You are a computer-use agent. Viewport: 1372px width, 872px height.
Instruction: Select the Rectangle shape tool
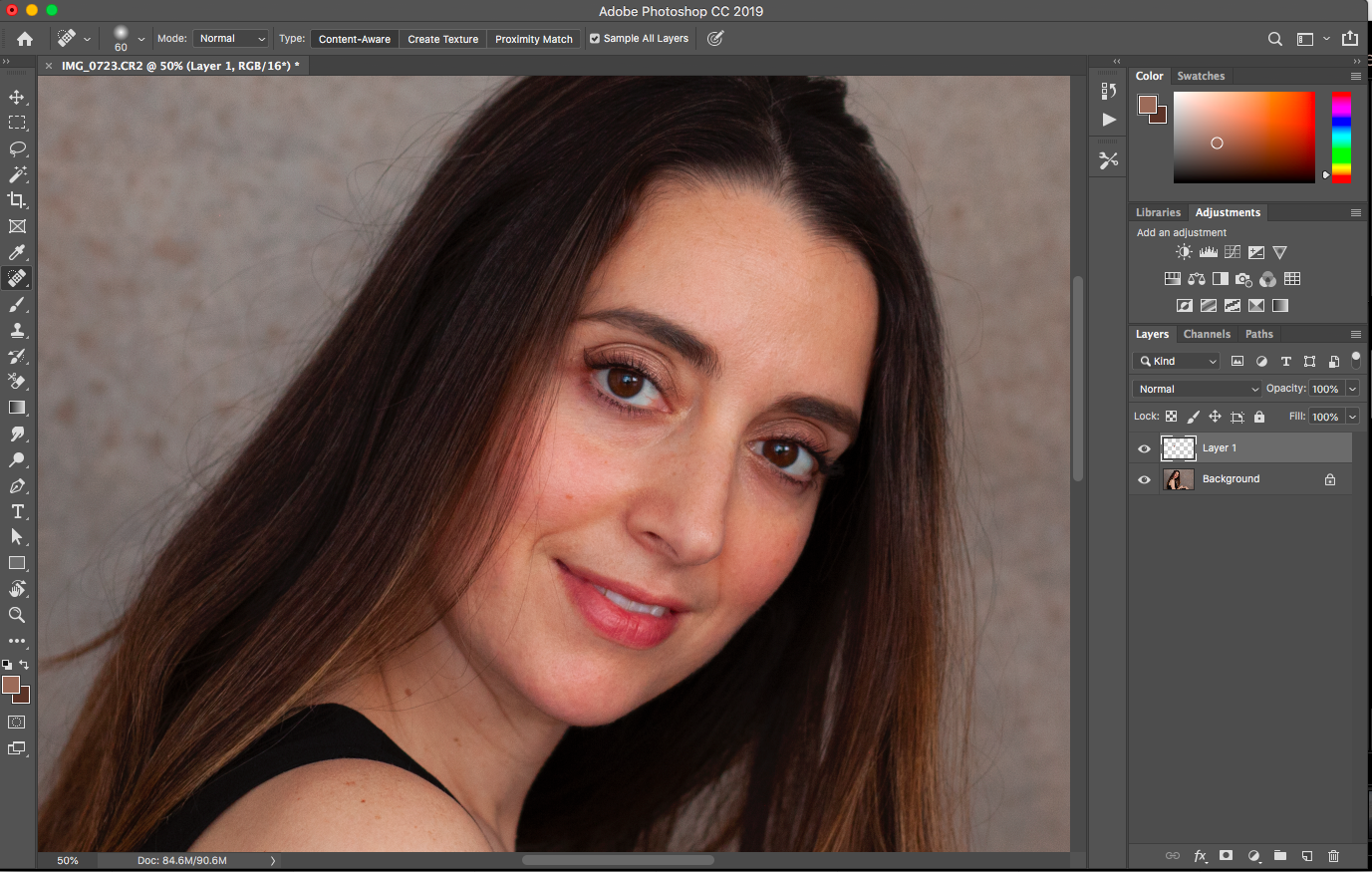tap(17, 563)
